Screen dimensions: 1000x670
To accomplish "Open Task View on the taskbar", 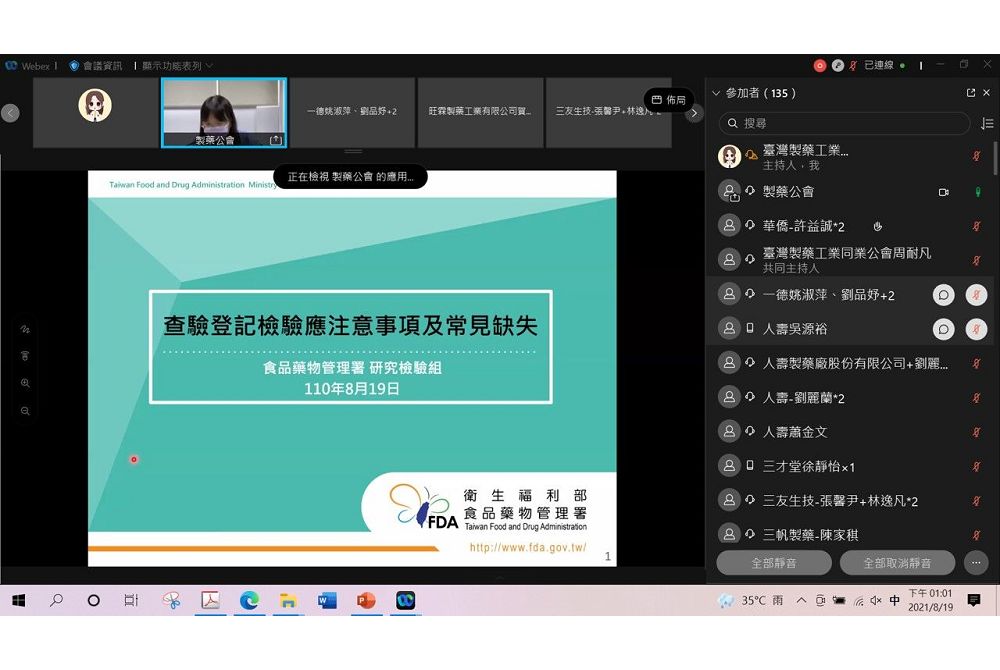I will click(x=131, y=601).
